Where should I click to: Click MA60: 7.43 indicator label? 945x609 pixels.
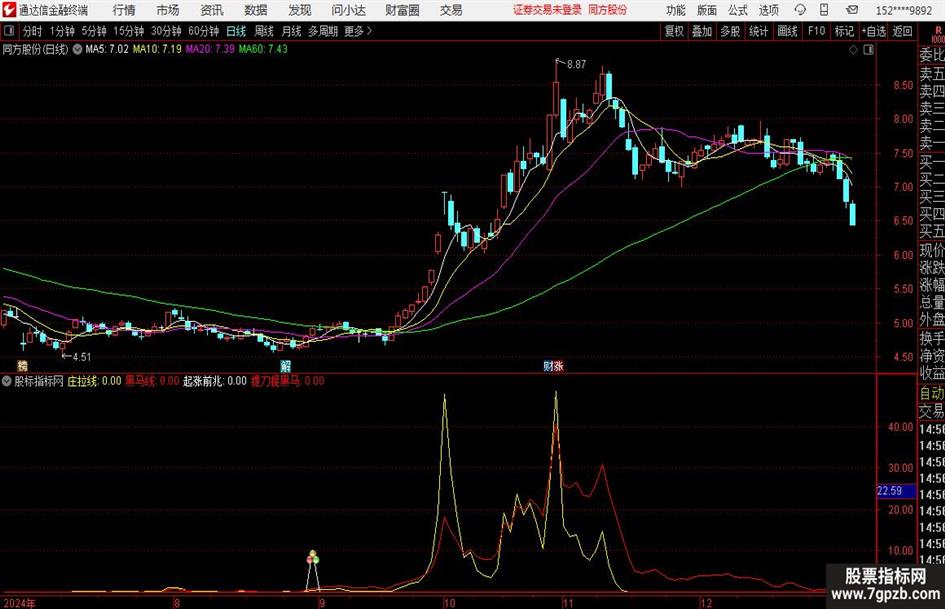point(263,49)
